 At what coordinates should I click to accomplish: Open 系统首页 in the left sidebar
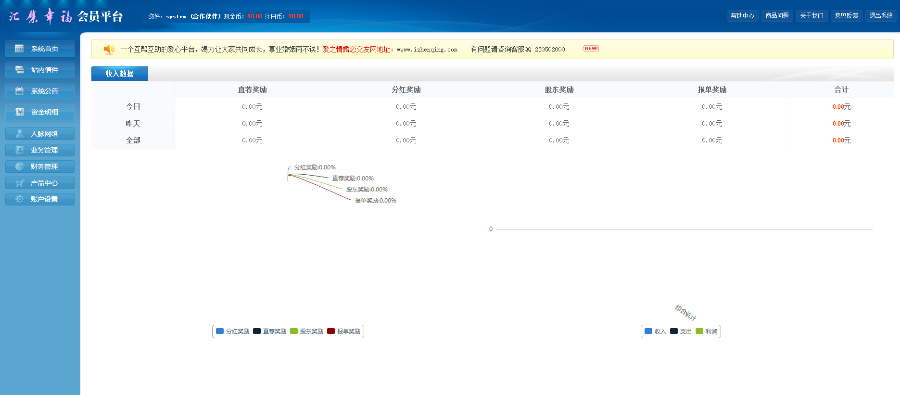point(40,49)
